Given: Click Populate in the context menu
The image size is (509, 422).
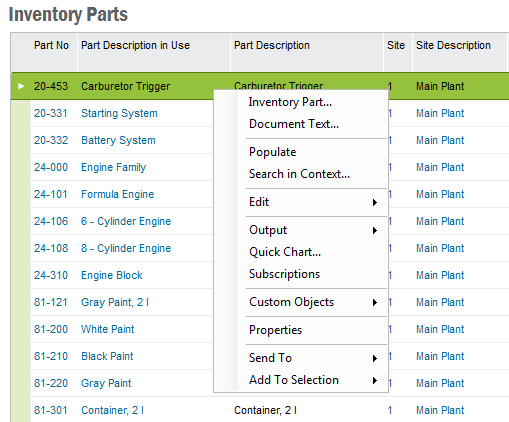Looking at the screenshot, I should (x=272, y=152).
